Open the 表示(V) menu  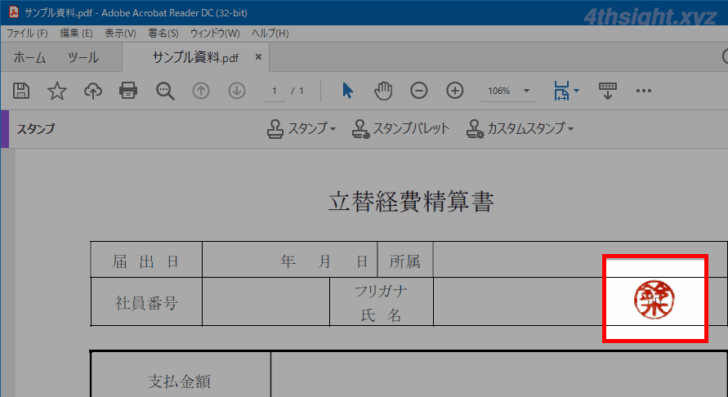120,33
